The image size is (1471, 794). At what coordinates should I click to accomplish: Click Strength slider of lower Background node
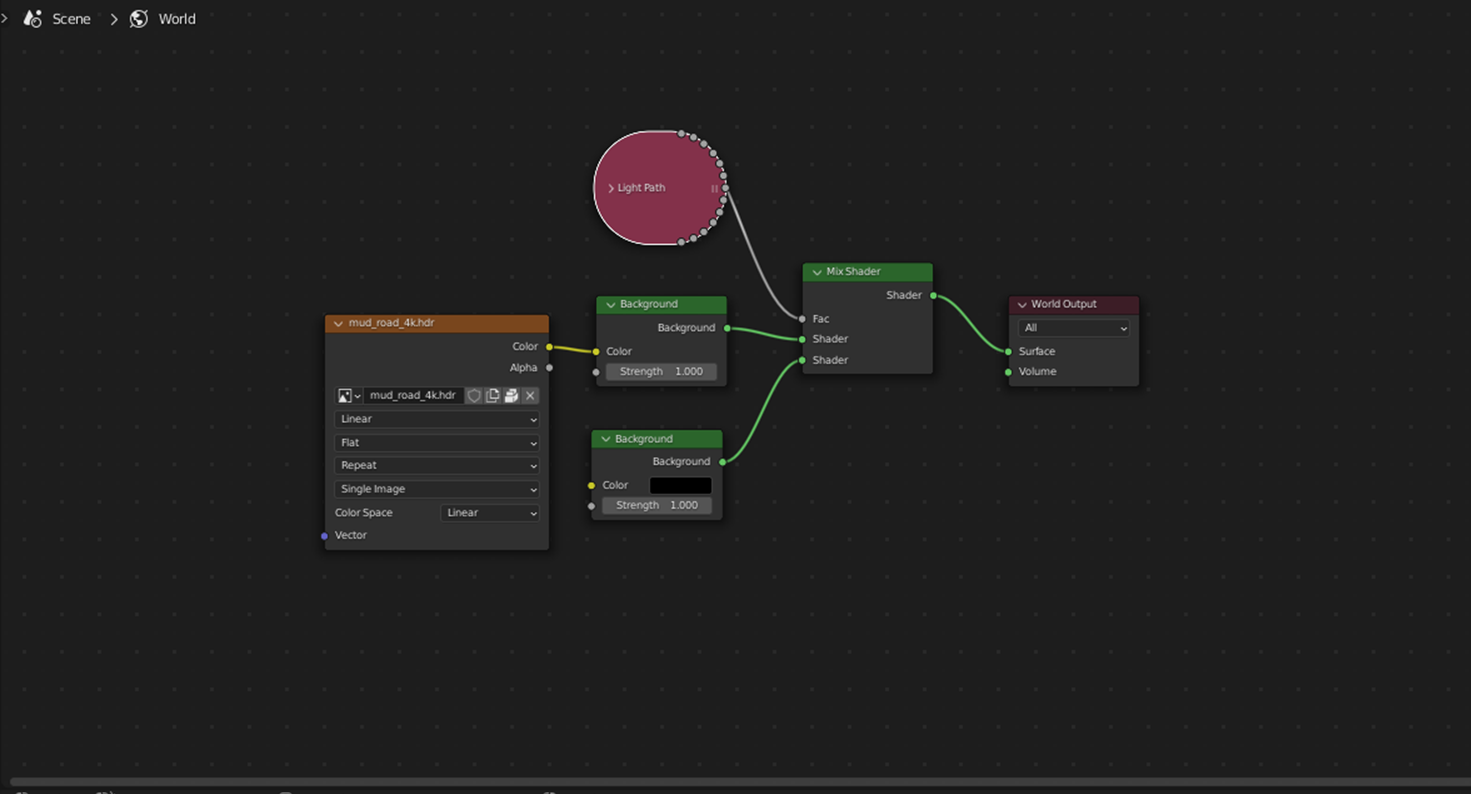(657, 506)
